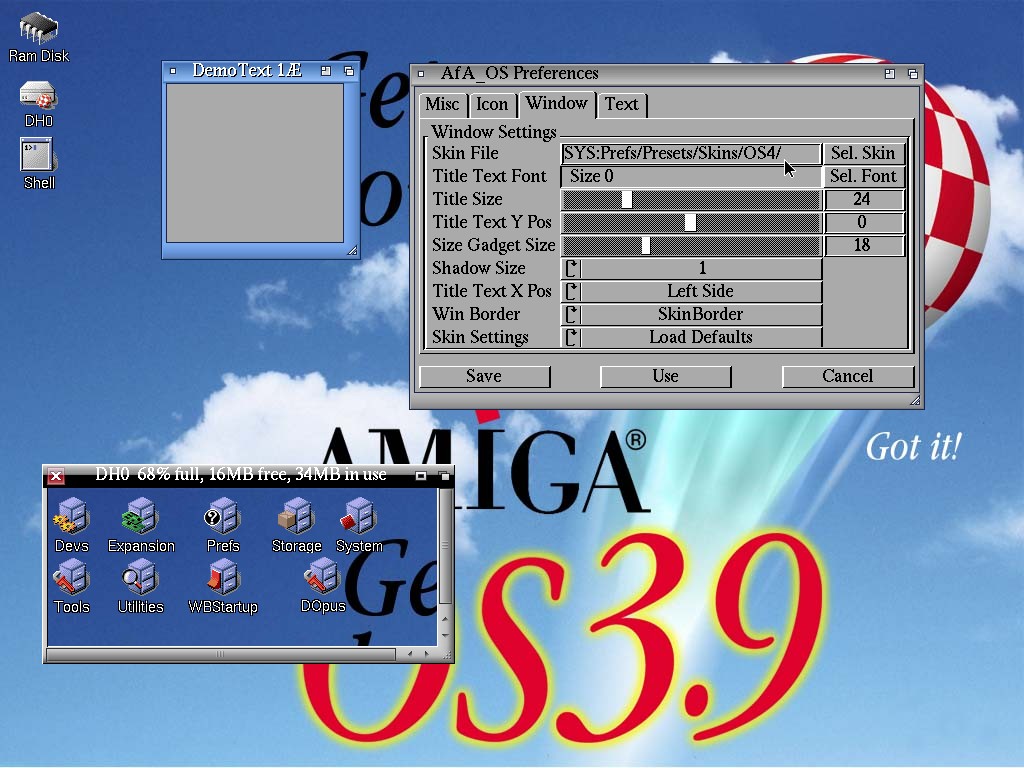This screenshot has height=768, width=1024.
Task: Open the Shell desktop icon
Action: 39,164
